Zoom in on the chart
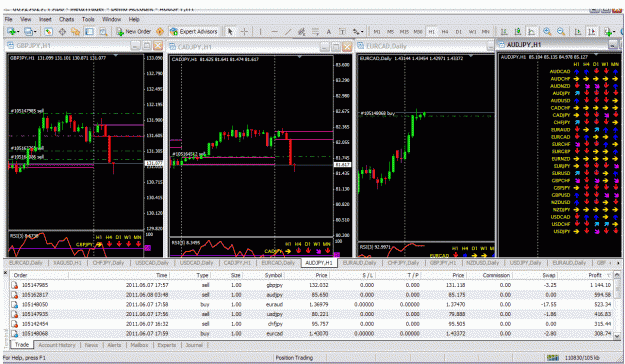Image resolution: width=625 pixels, height=364 pixels. pyautogui.click(x=547, y=31)
